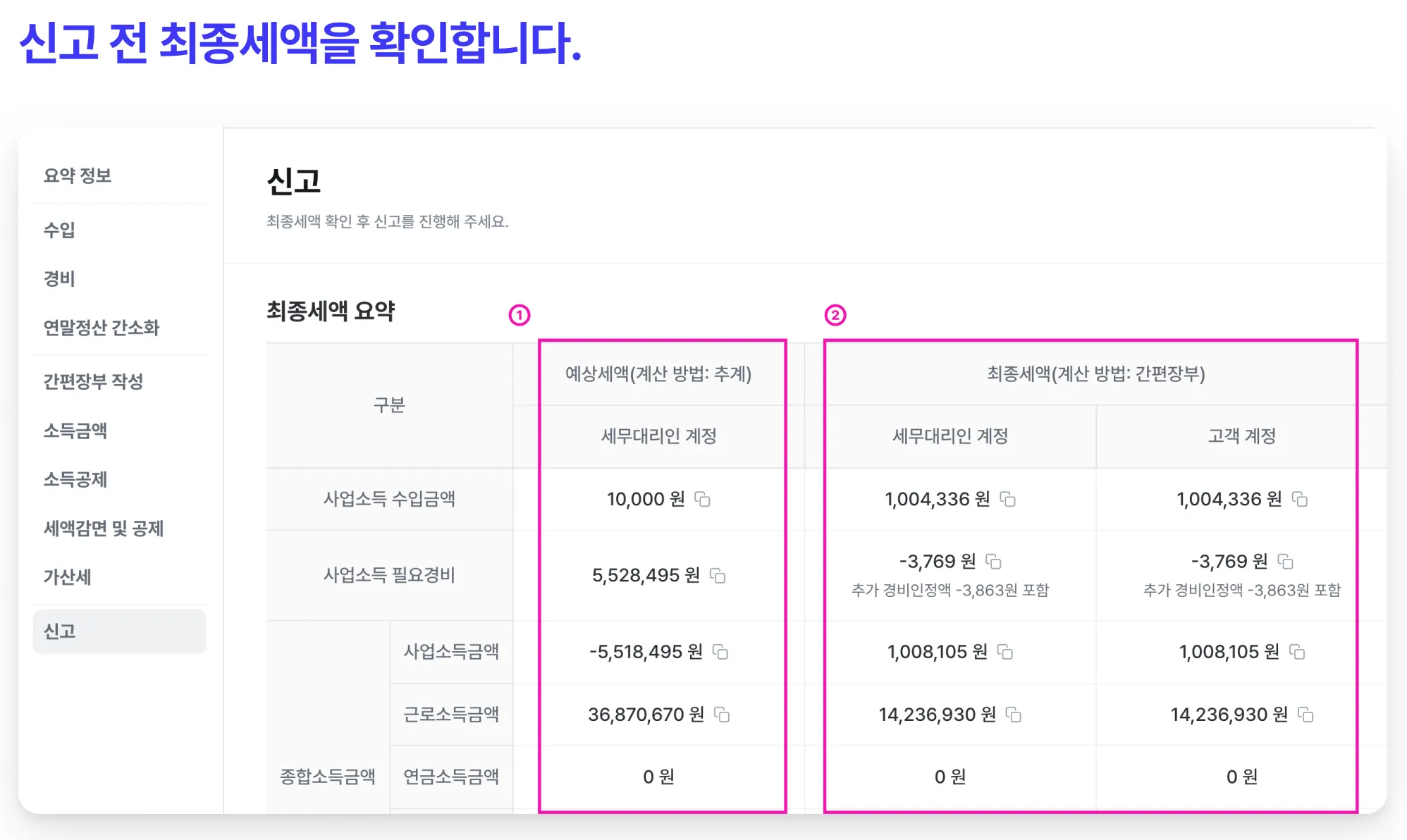Screen dimensions: 1407x840
Task: Copy customer account's 14,236,930 원 earned income
Action: (x=1305, y=715)
